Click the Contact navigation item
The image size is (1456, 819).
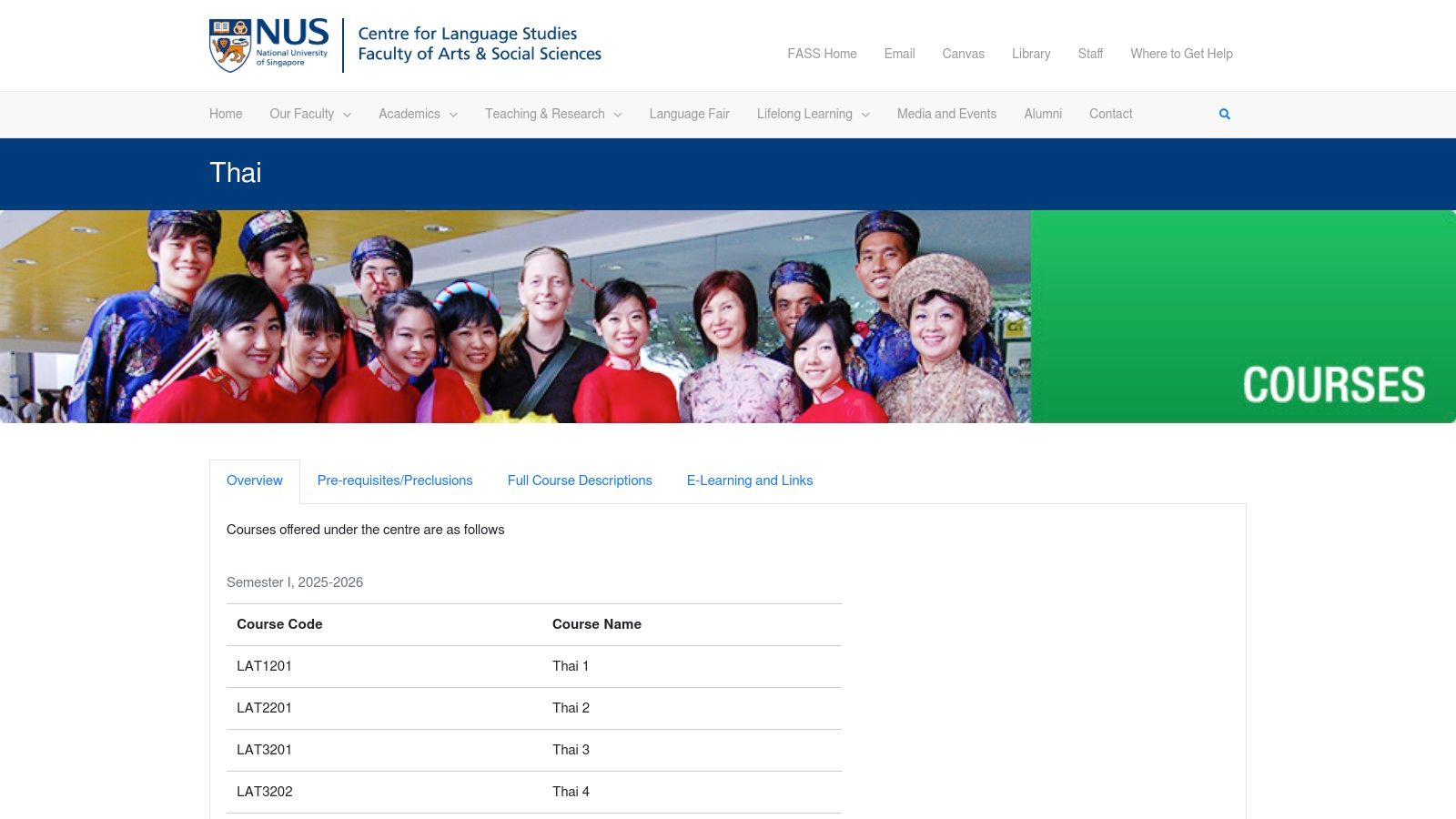[x=1110, y=114]
